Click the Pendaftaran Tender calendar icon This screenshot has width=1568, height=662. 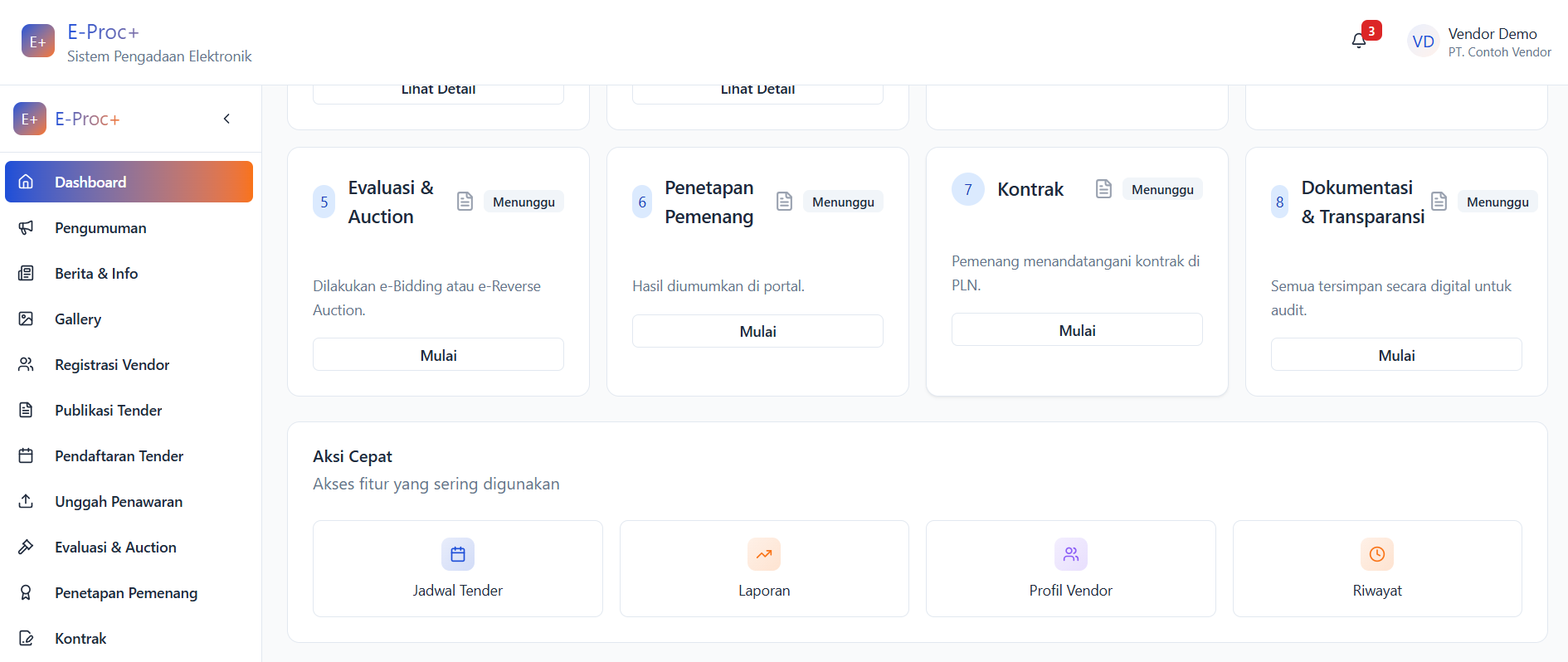click(x=27, y=456)
